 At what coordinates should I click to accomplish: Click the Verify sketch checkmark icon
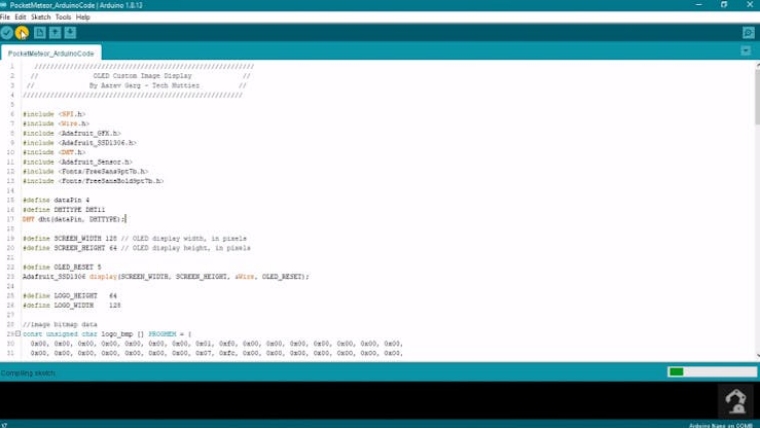click(x=7, y=33)
